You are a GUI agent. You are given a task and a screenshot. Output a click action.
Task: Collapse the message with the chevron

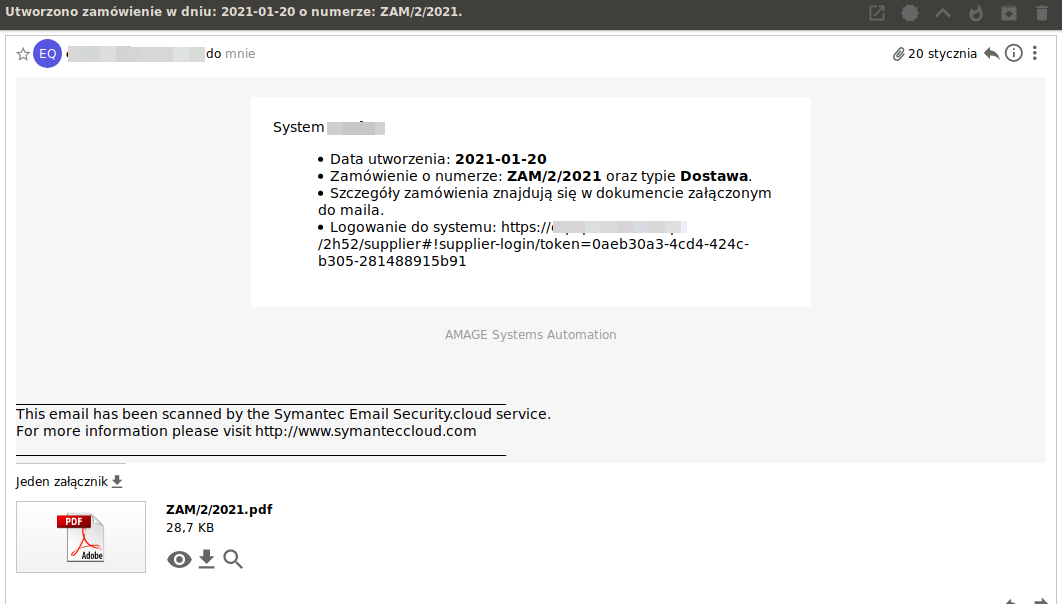click(941, 13)
